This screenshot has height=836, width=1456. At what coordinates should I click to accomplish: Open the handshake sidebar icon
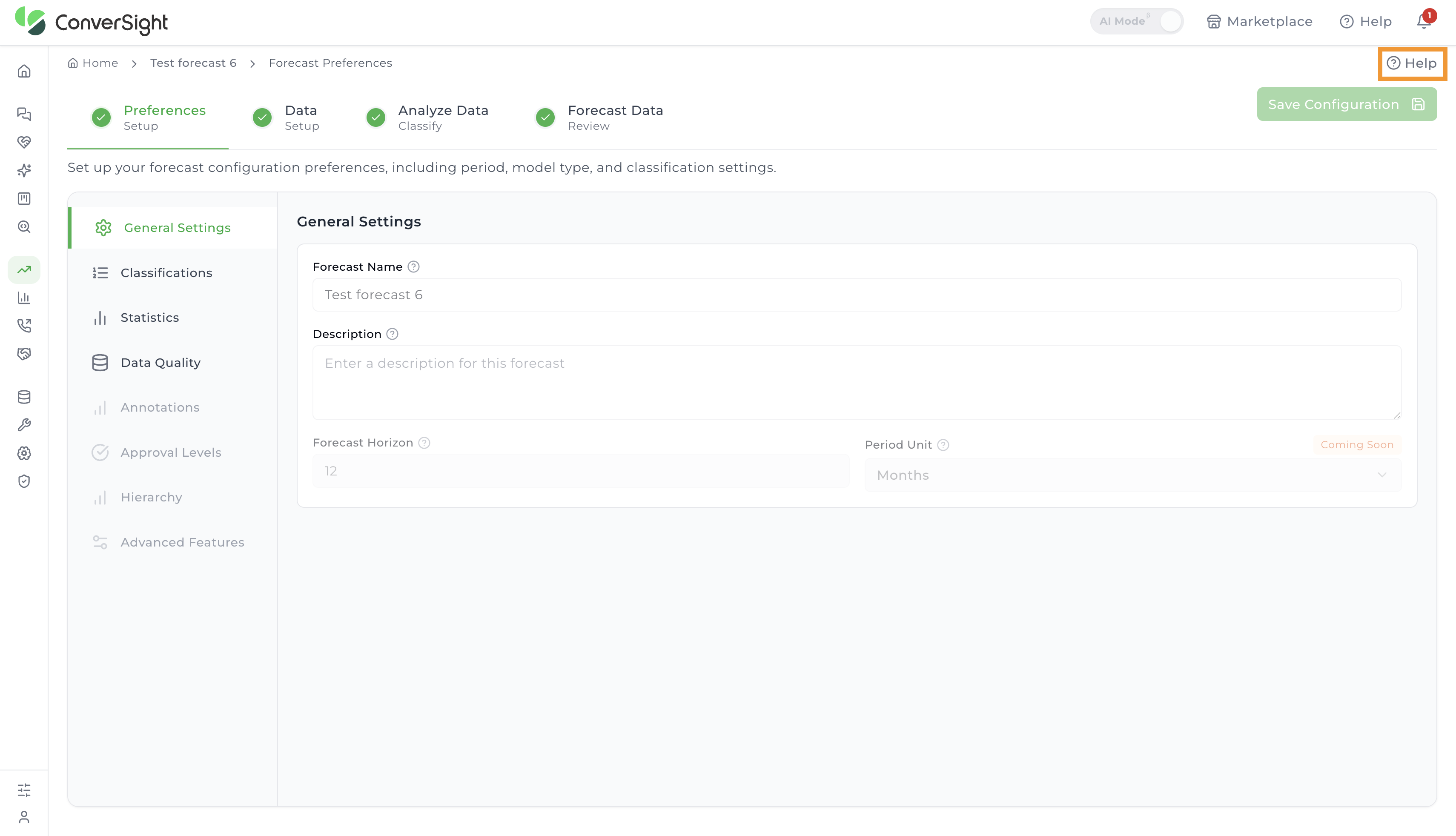[x=24, y=354]
